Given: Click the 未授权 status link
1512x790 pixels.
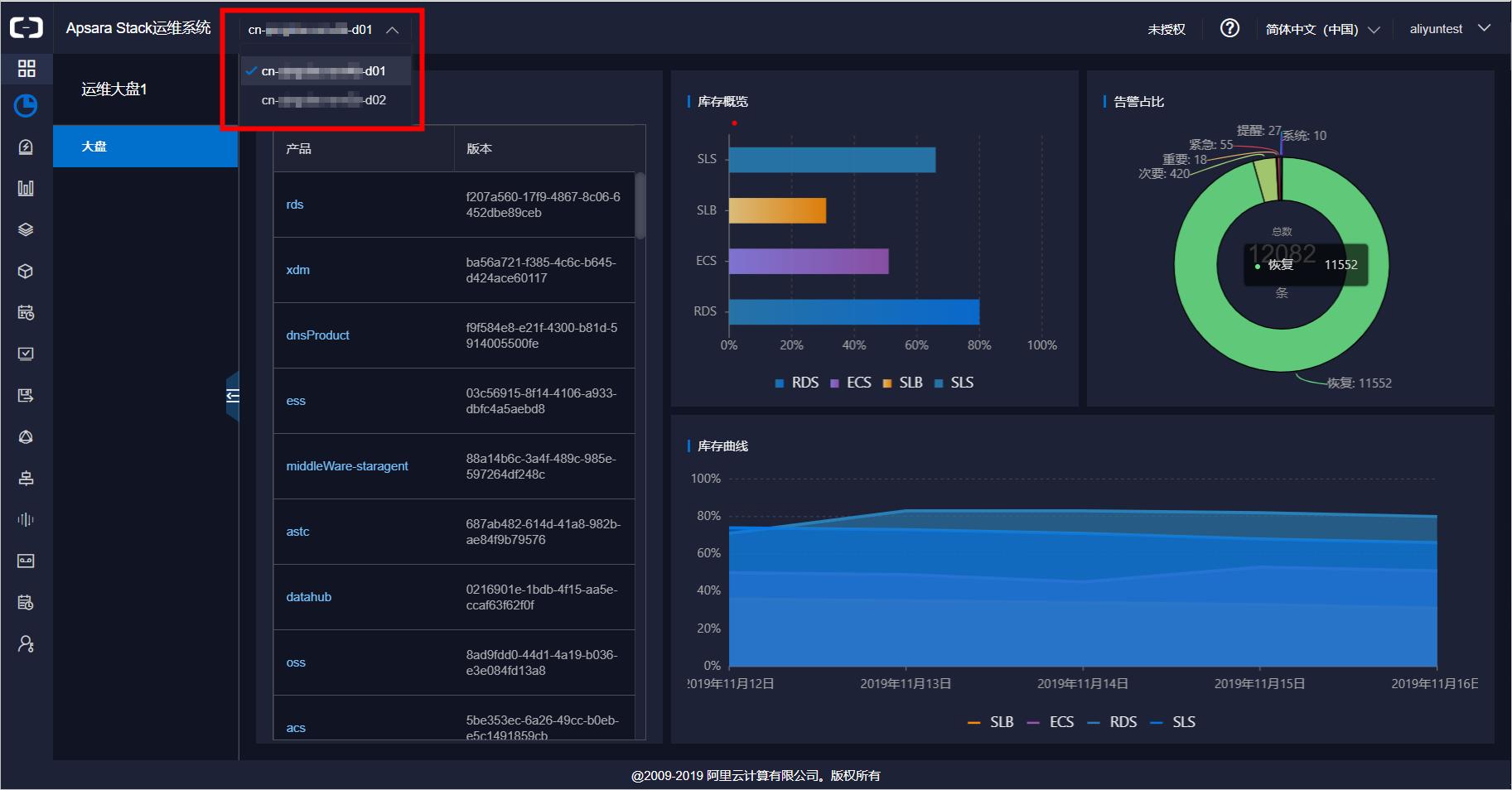Looking at the screenshot, I should pyautogui.click(x=1167, y=29).
